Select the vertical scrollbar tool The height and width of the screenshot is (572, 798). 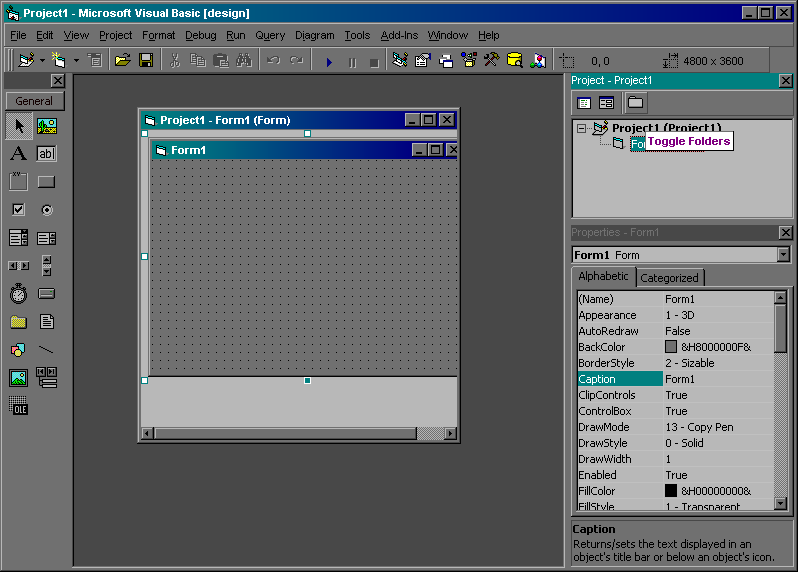tap(46, 265)
